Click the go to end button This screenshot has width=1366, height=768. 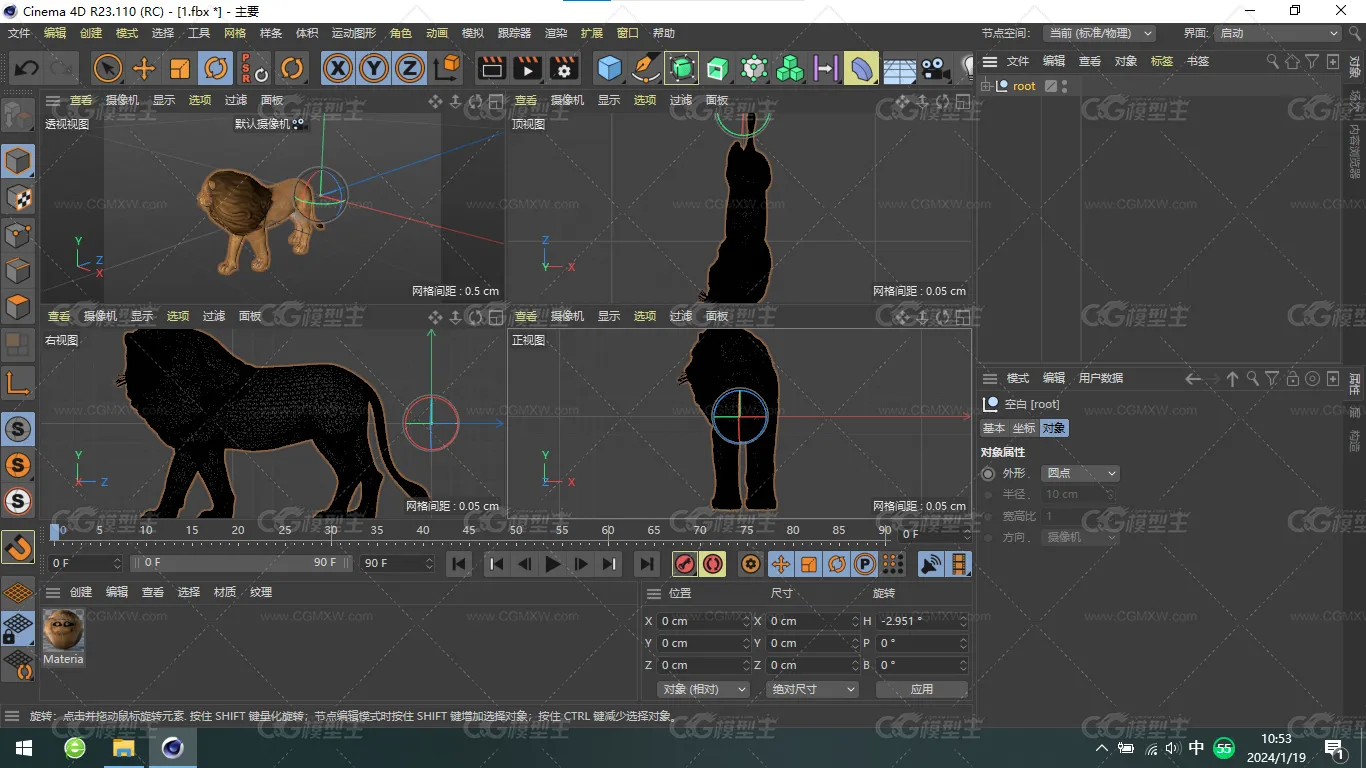tap(647, 564)
